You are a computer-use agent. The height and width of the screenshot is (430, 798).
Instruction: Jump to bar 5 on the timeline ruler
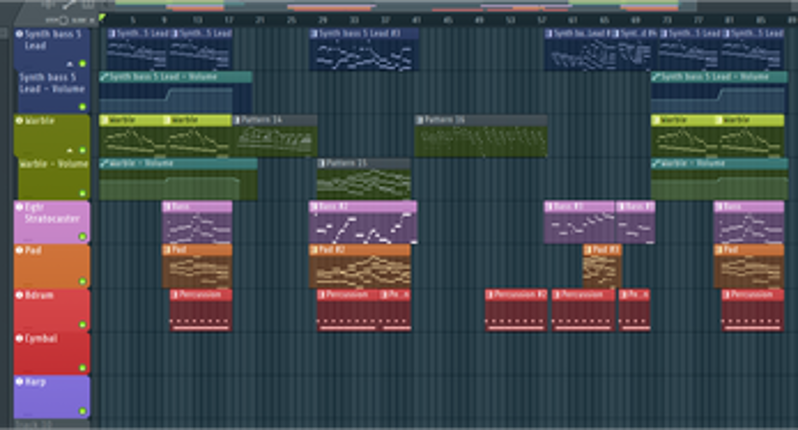click(132, 20)
